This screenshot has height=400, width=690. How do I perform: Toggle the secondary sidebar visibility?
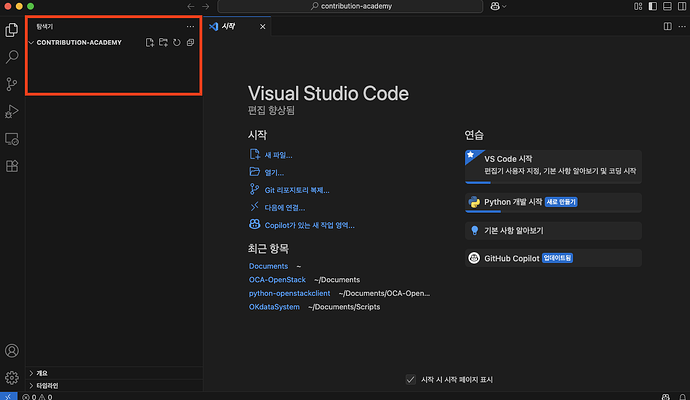[x=682, y=6]
